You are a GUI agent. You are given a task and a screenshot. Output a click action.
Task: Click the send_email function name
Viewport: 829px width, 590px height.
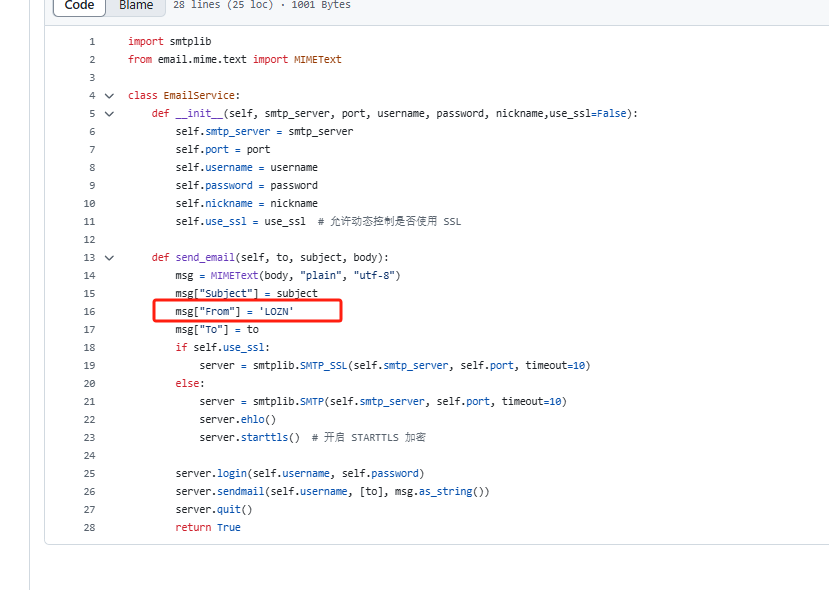[205, 257]
